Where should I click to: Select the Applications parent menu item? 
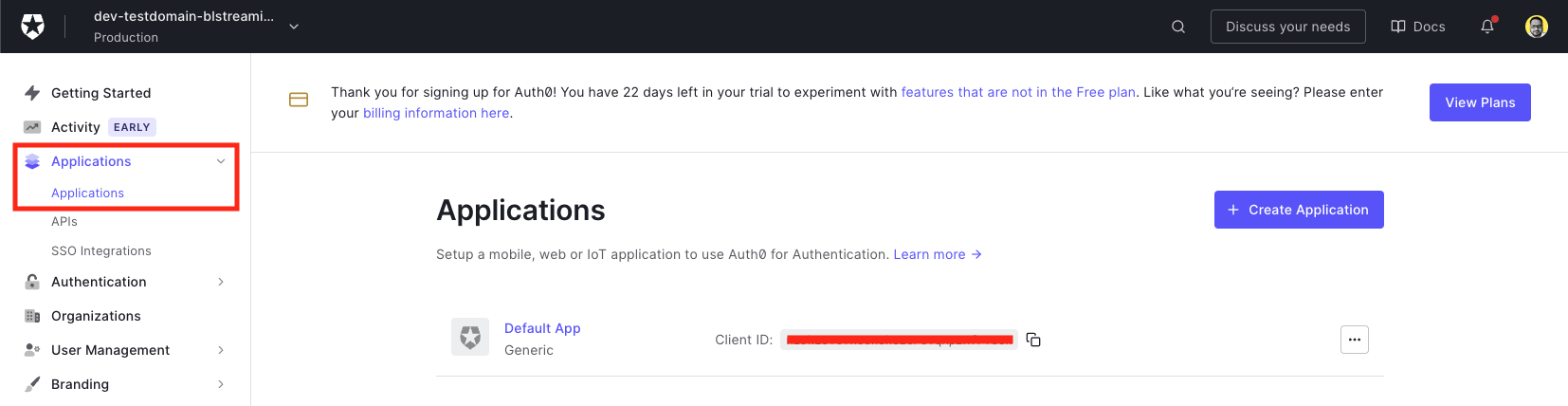click(x=91, y=161)
